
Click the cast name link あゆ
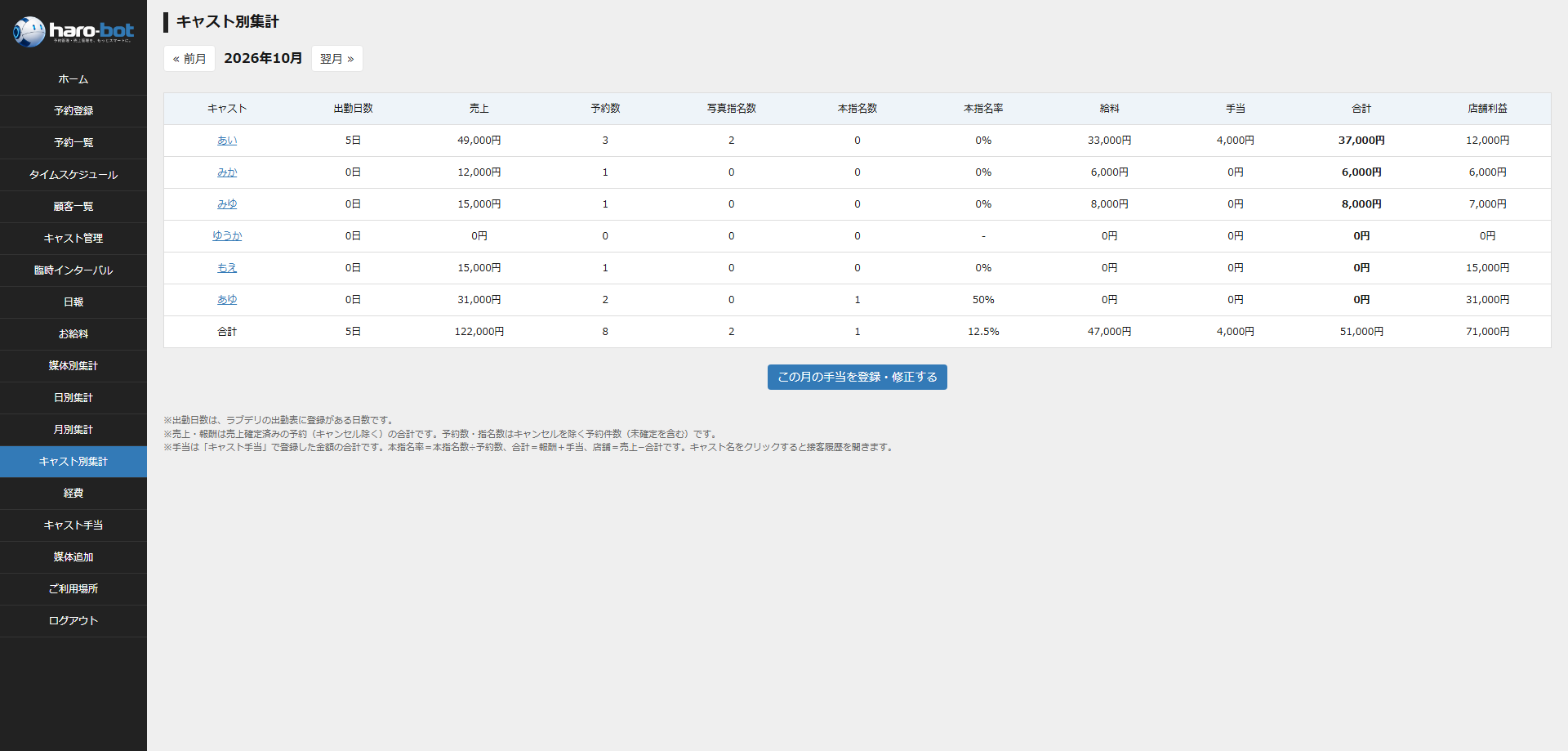pyautogui.click(x=227, y=300)
